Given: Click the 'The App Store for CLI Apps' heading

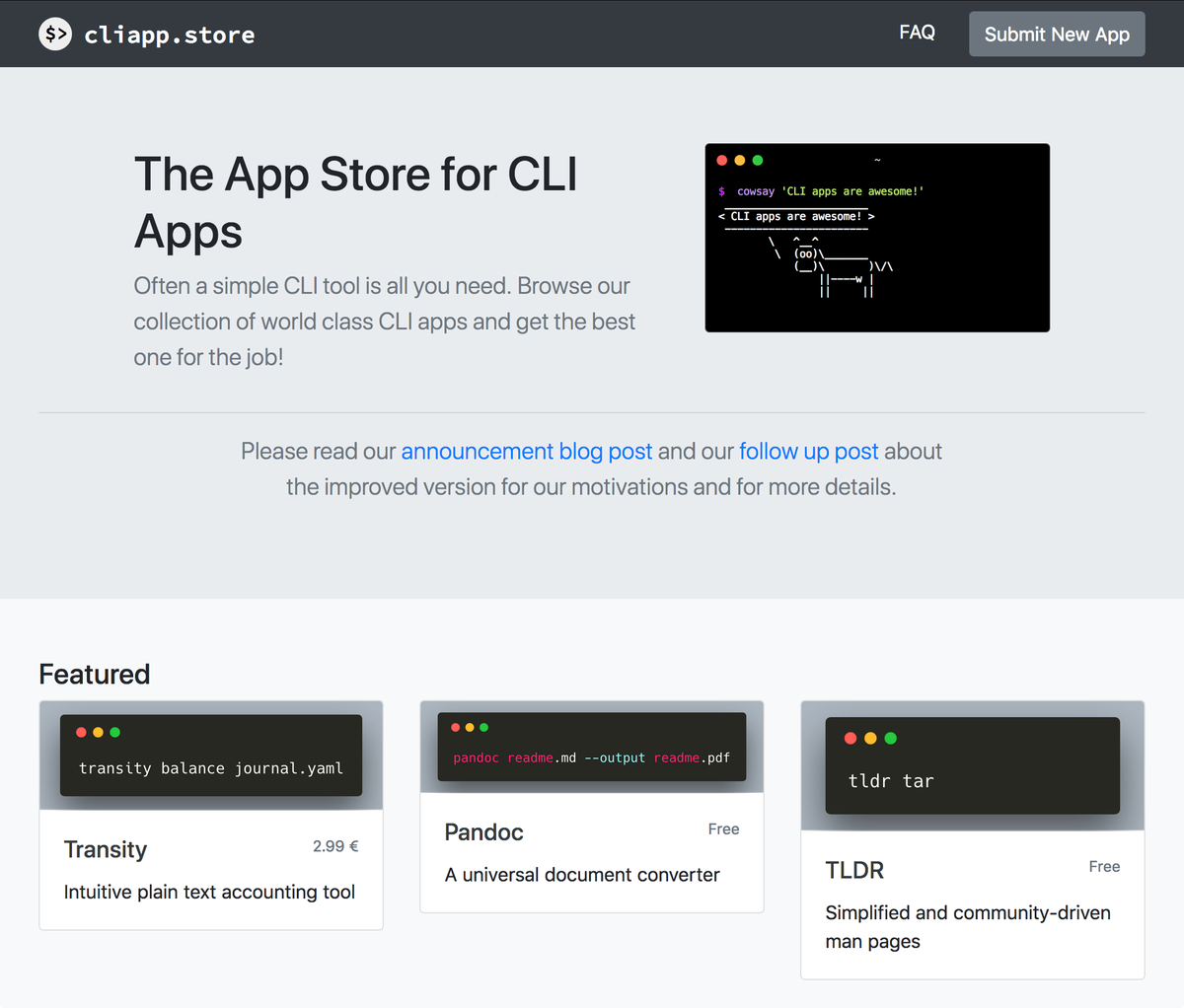Looking at the screenshot, I should [x=355, y=202].
